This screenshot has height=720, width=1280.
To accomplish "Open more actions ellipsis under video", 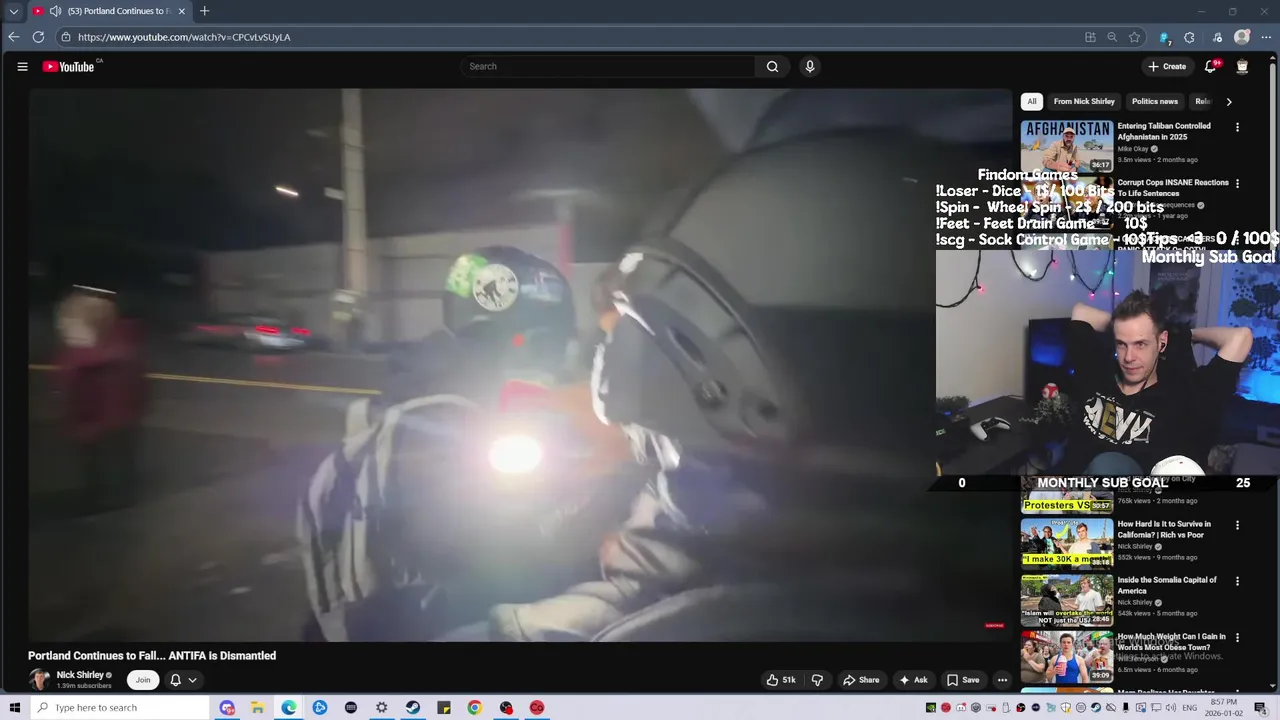I will click(1002, 680).
